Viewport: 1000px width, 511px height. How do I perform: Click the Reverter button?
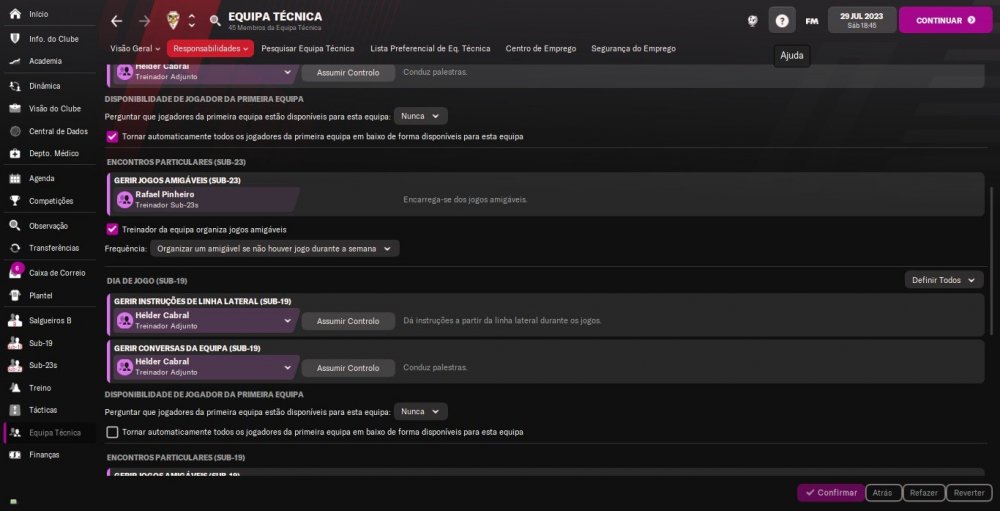tap(969, 492)
